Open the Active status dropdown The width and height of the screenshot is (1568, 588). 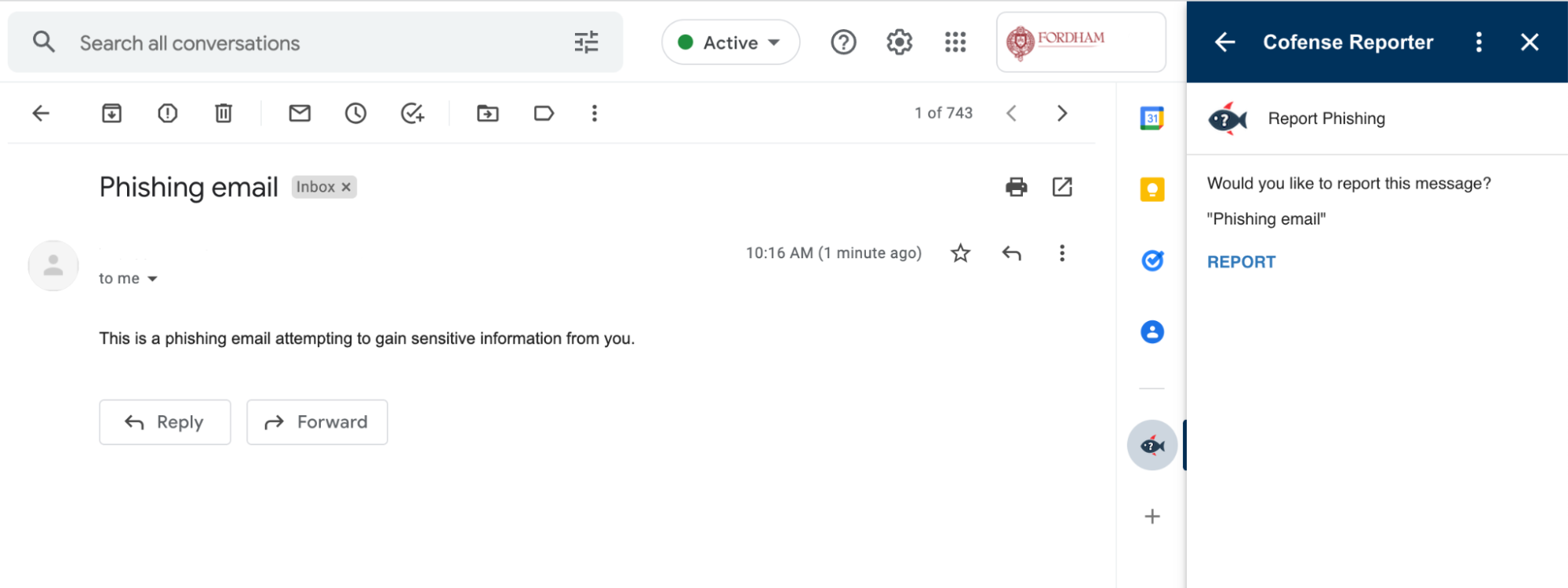point(730,42)
